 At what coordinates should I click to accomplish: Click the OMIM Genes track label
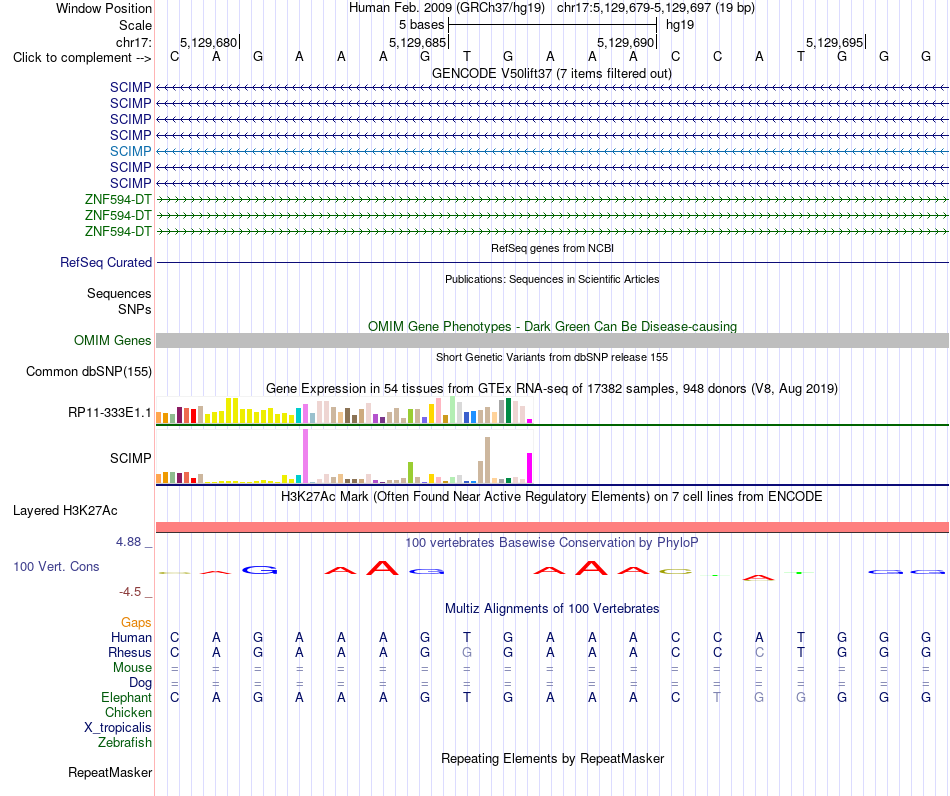(112, 340)
